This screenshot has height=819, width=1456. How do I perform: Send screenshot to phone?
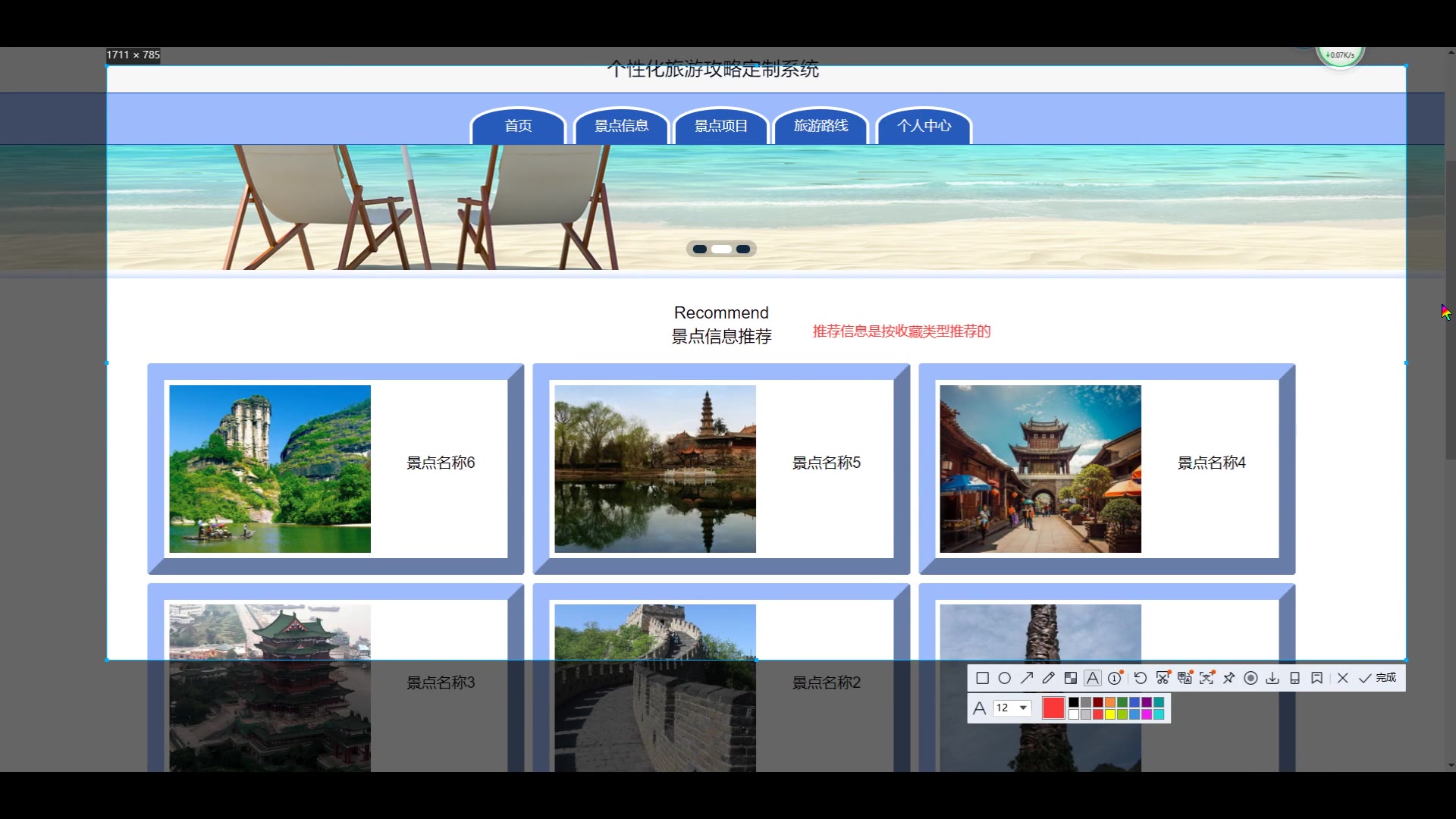click(x=1295, y=678)
